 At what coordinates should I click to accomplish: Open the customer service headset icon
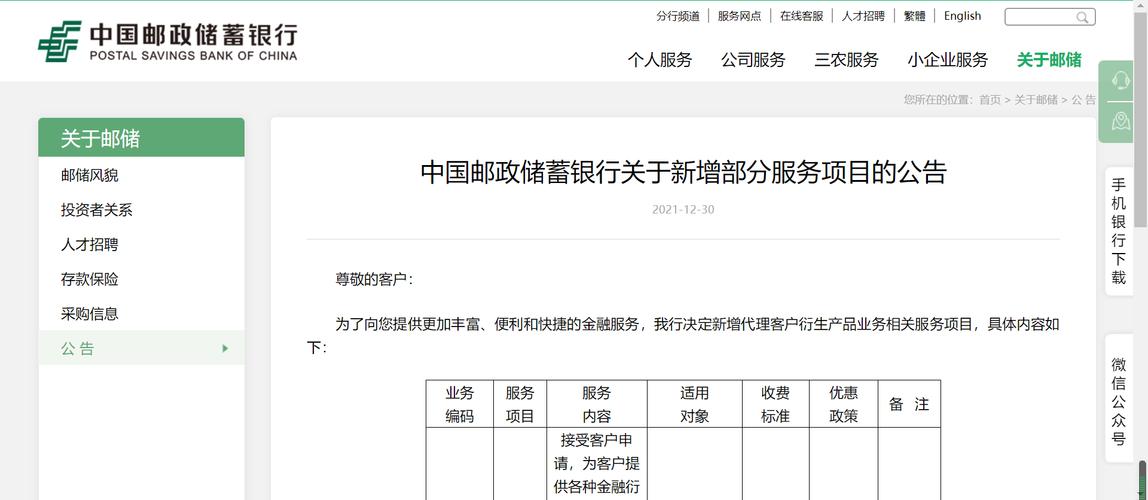1120,80
